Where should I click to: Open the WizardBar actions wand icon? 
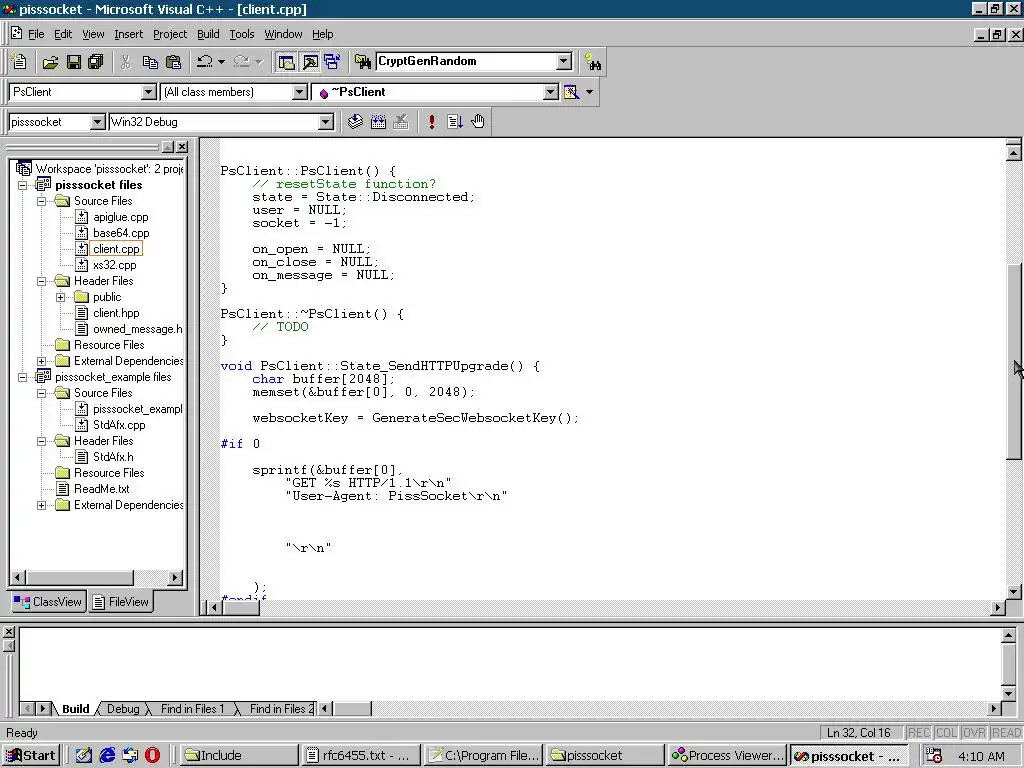571,92
